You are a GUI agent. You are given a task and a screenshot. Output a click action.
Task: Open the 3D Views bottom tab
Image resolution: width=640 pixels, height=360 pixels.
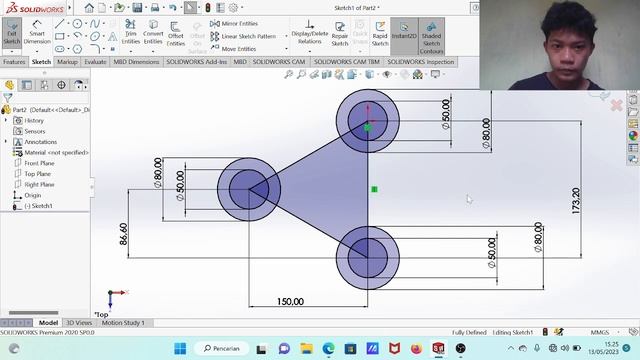(x=79, y=323)
